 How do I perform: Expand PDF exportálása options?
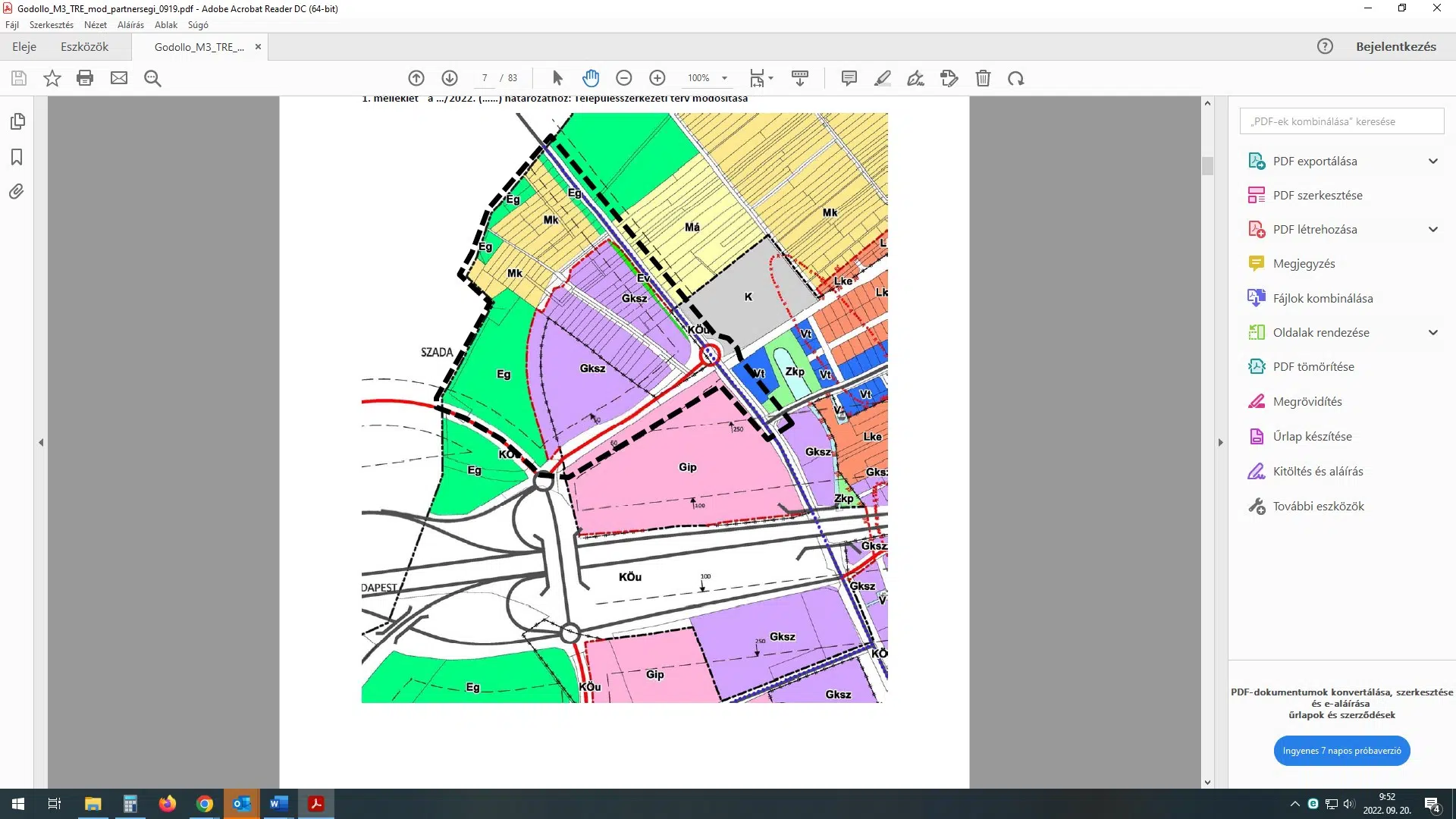pyautogui.click(x=1432, y=161)
